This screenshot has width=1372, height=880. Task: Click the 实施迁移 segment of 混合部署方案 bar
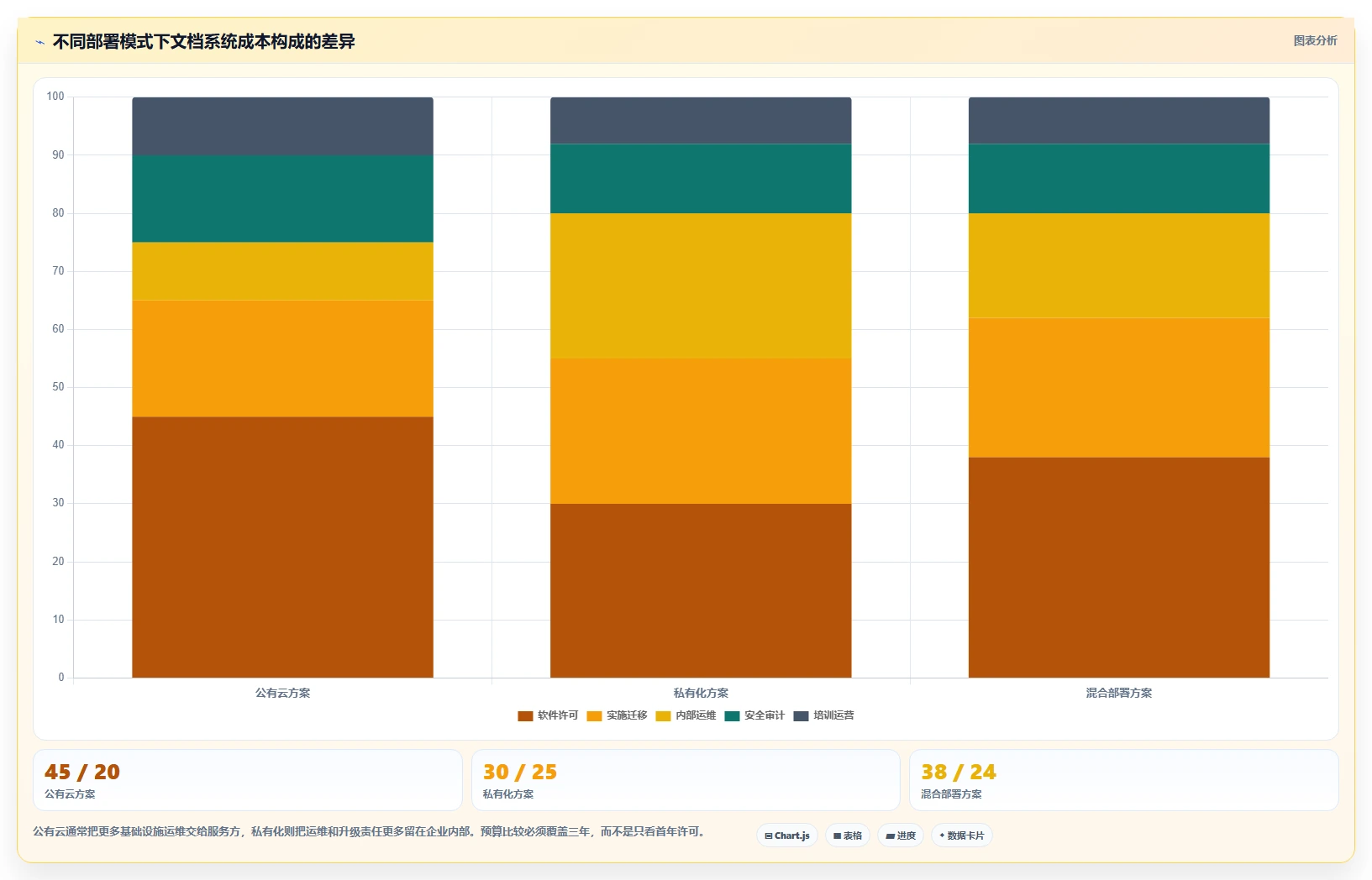(x=1119, y=388)
